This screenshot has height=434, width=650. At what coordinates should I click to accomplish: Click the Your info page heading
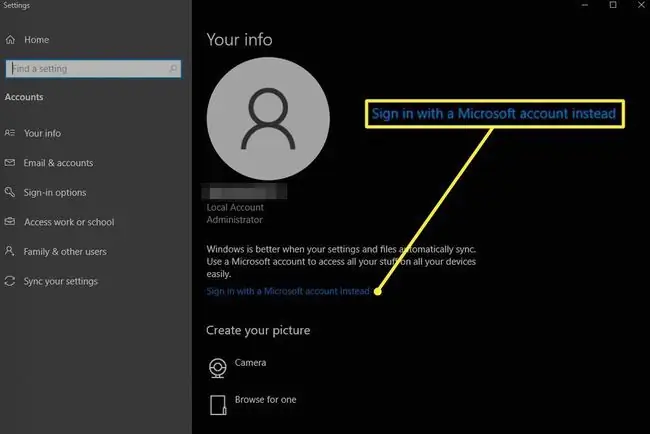coord(240,40)
